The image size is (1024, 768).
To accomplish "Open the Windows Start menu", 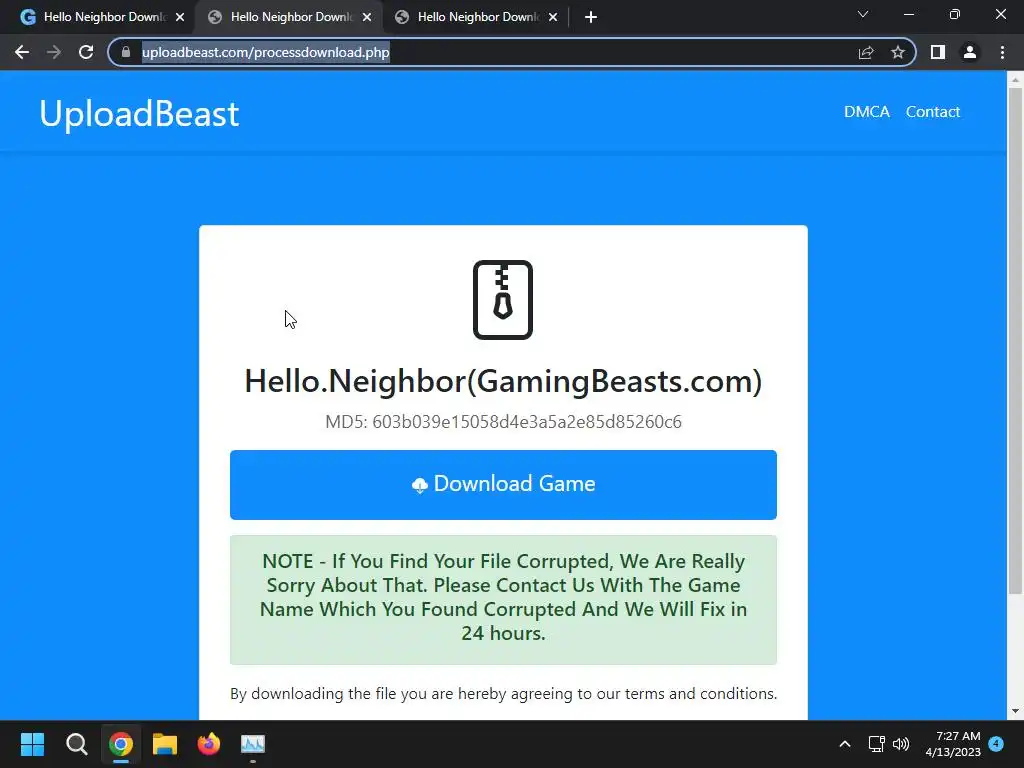I will tap(32, 744).
